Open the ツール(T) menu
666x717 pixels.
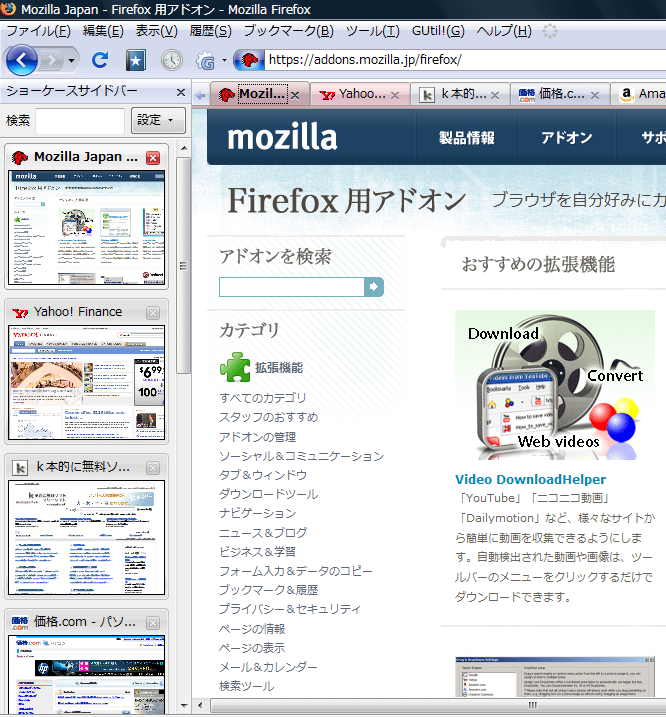[372, 31]
